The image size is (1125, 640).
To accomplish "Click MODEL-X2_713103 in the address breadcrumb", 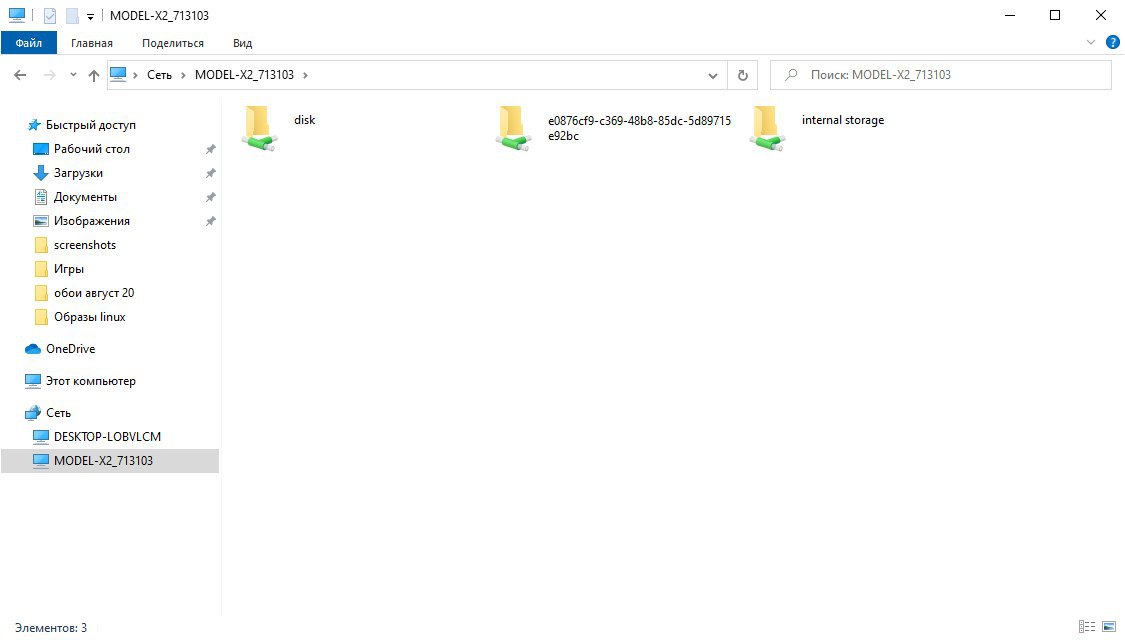I will [245, 75].
